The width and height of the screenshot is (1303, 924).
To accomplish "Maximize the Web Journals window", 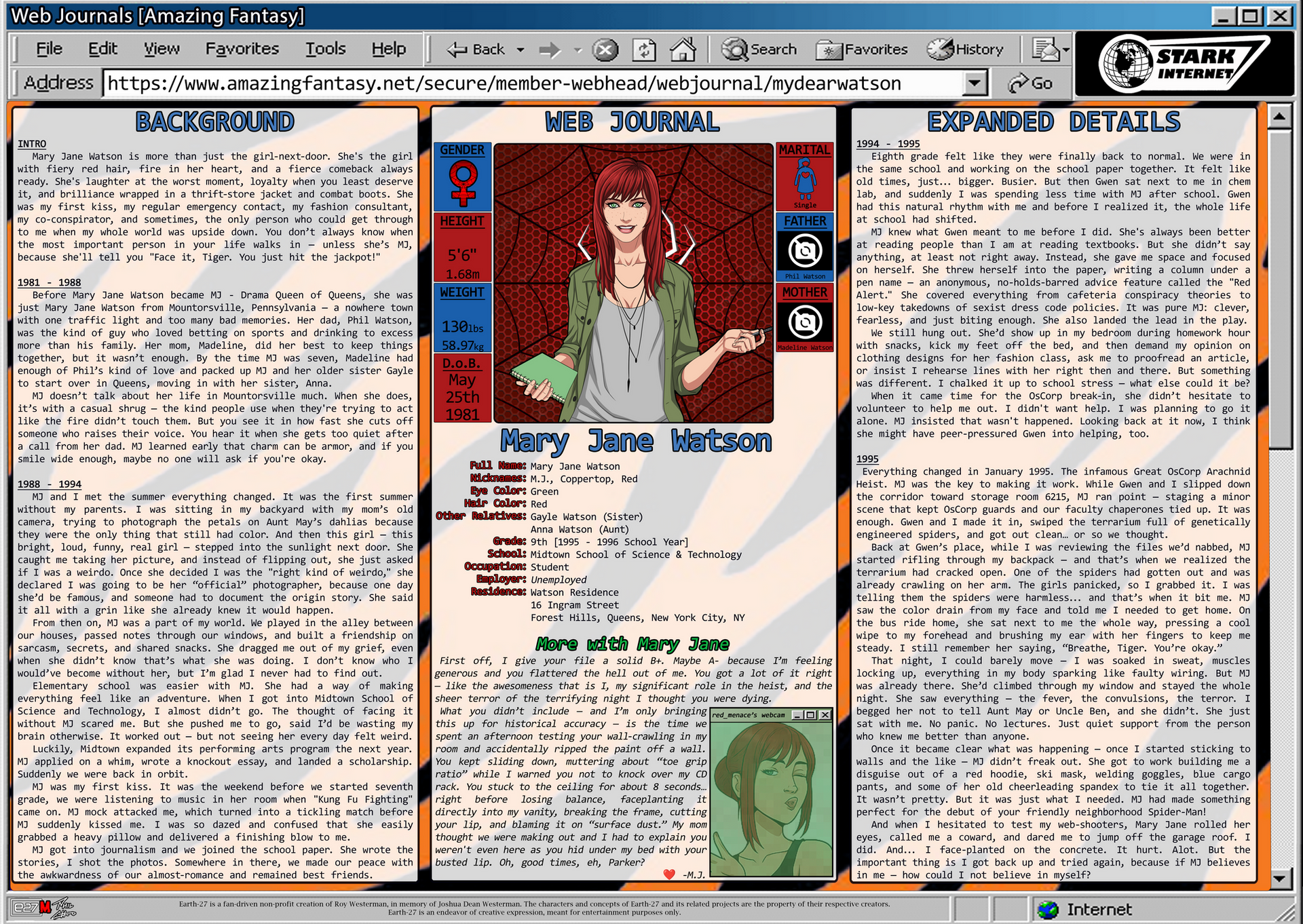I will click(x=1251, y=15).
